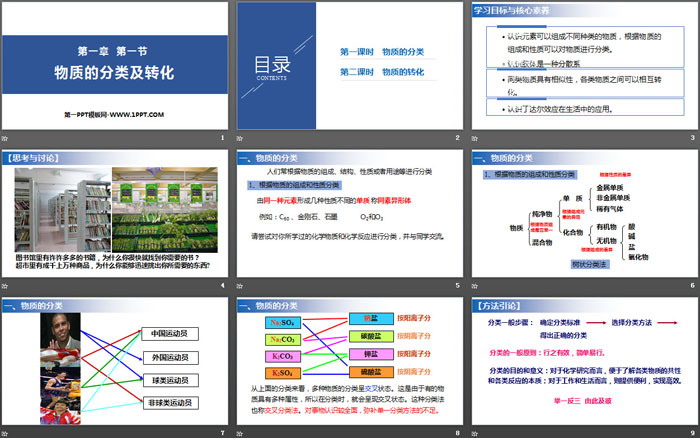Select the 目录 contents slide thumbnail

[349, 66]
